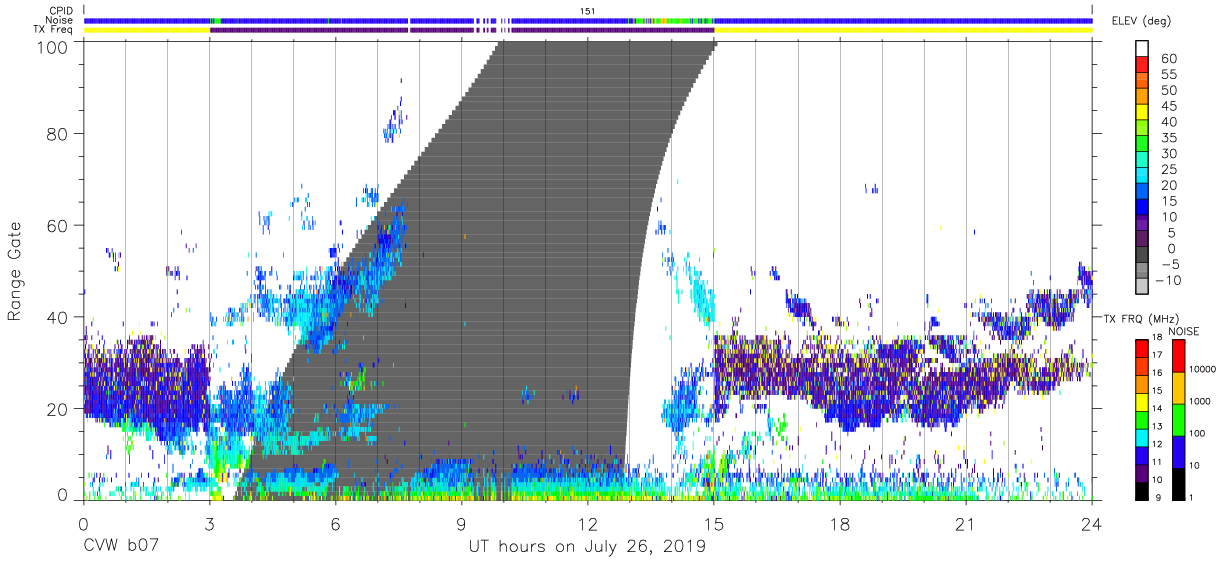Click the 10000 label on the NOISE colorbar
The image size is (1228, 567).
tap(1204, 369)
